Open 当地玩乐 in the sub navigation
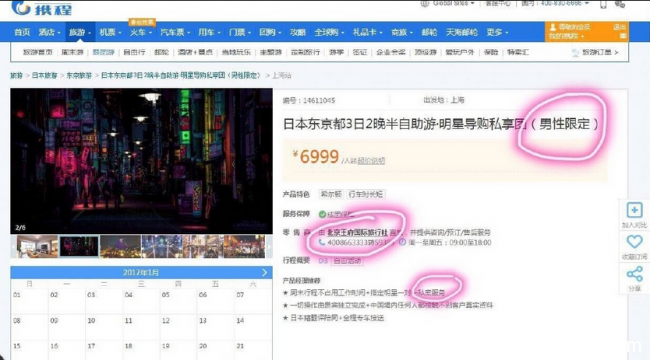The image size is (650, 360). point(236,52)
